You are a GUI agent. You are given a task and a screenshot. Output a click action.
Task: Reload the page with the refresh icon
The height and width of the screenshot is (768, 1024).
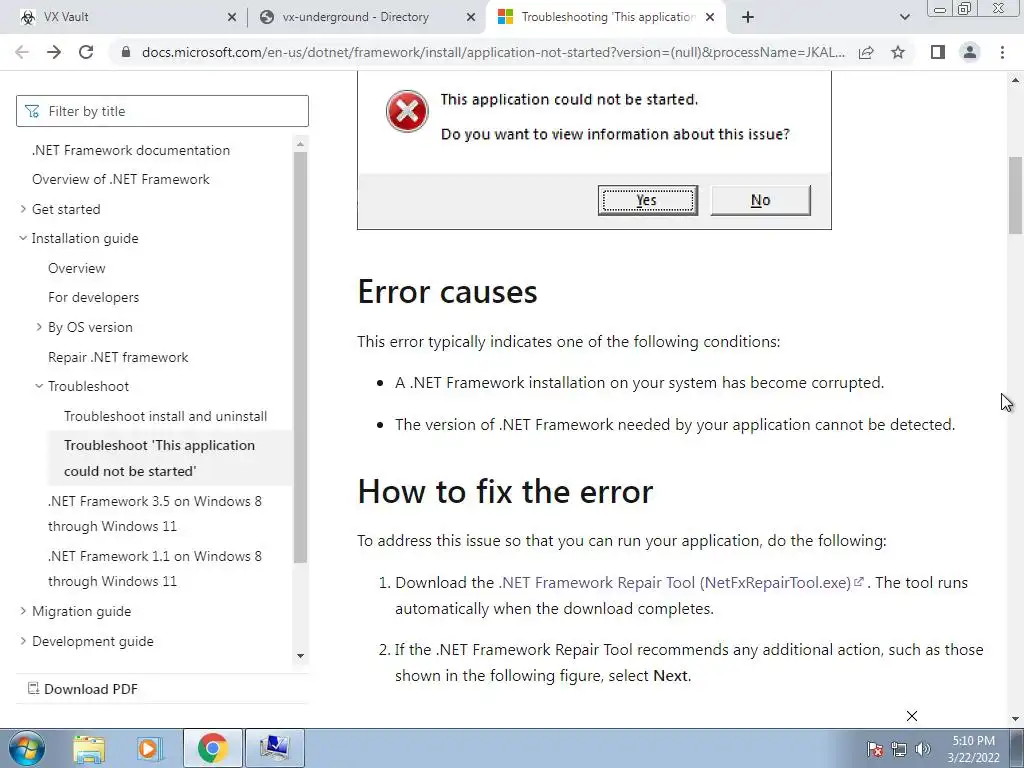pyautogui.click(x=86, y=52)
